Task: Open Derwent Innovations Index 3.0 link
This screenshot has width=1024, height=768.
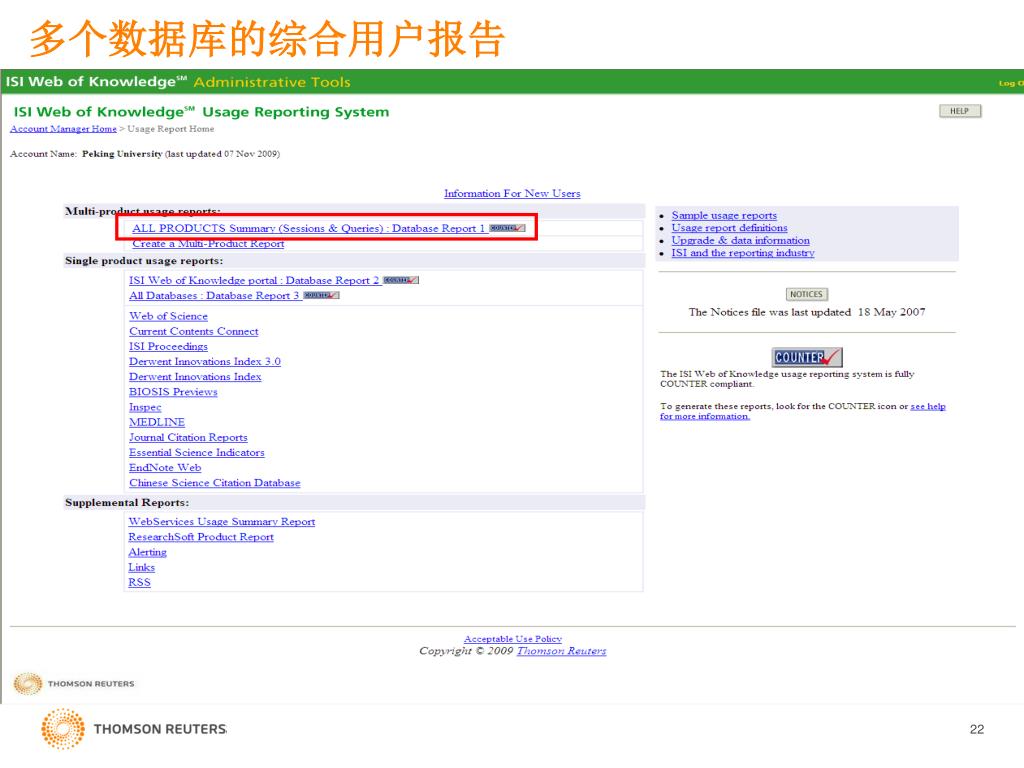Action: [x=204, y=362]
